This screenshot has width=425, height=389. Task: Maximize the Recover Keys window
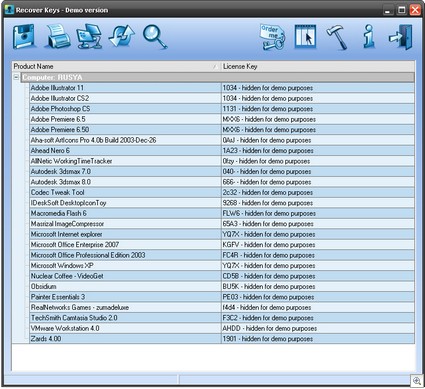tap(402, 10)
